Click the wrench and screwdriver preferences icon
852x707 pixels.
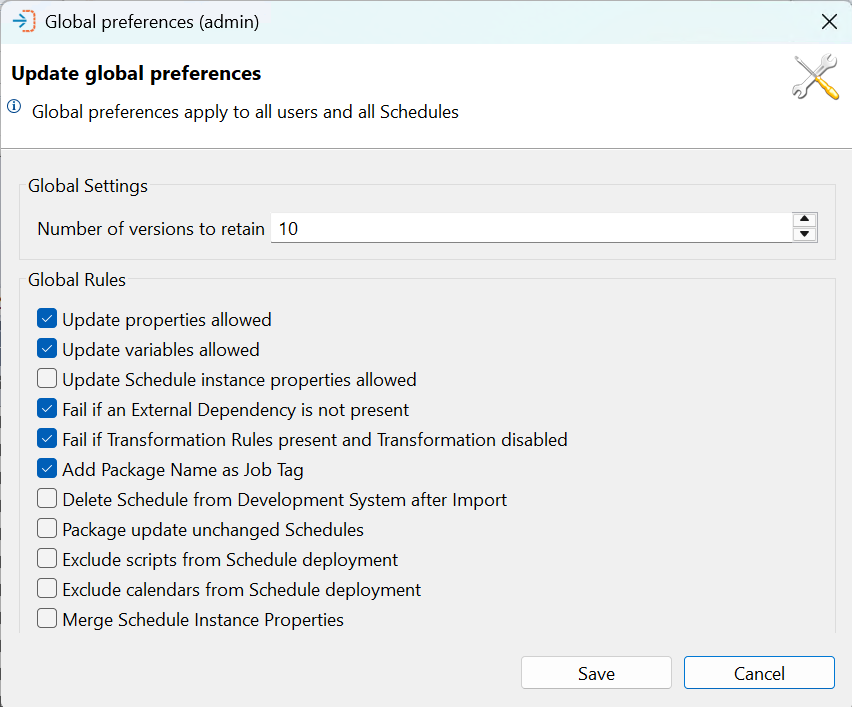pos(815,77)
